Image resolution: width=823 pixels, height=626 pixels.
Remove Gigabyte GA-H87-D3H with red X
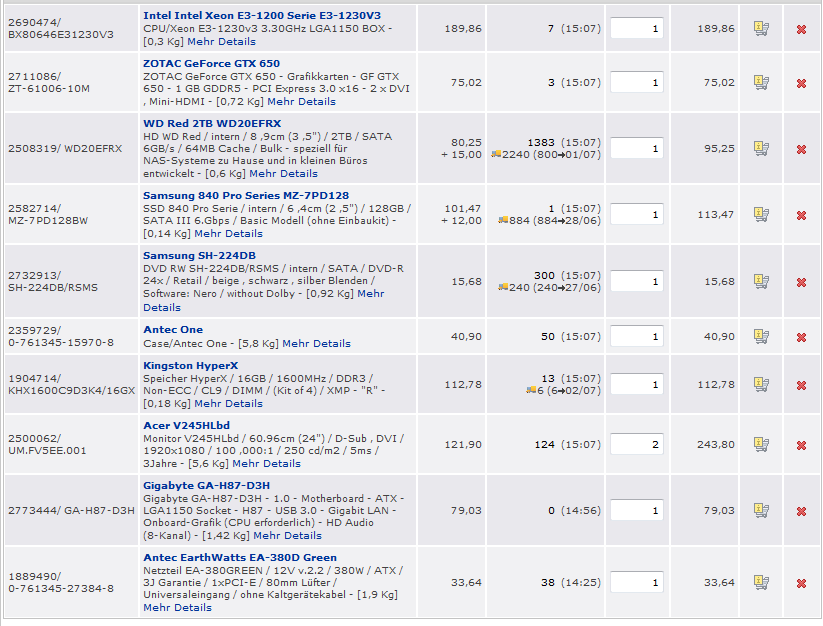[801, 512]
